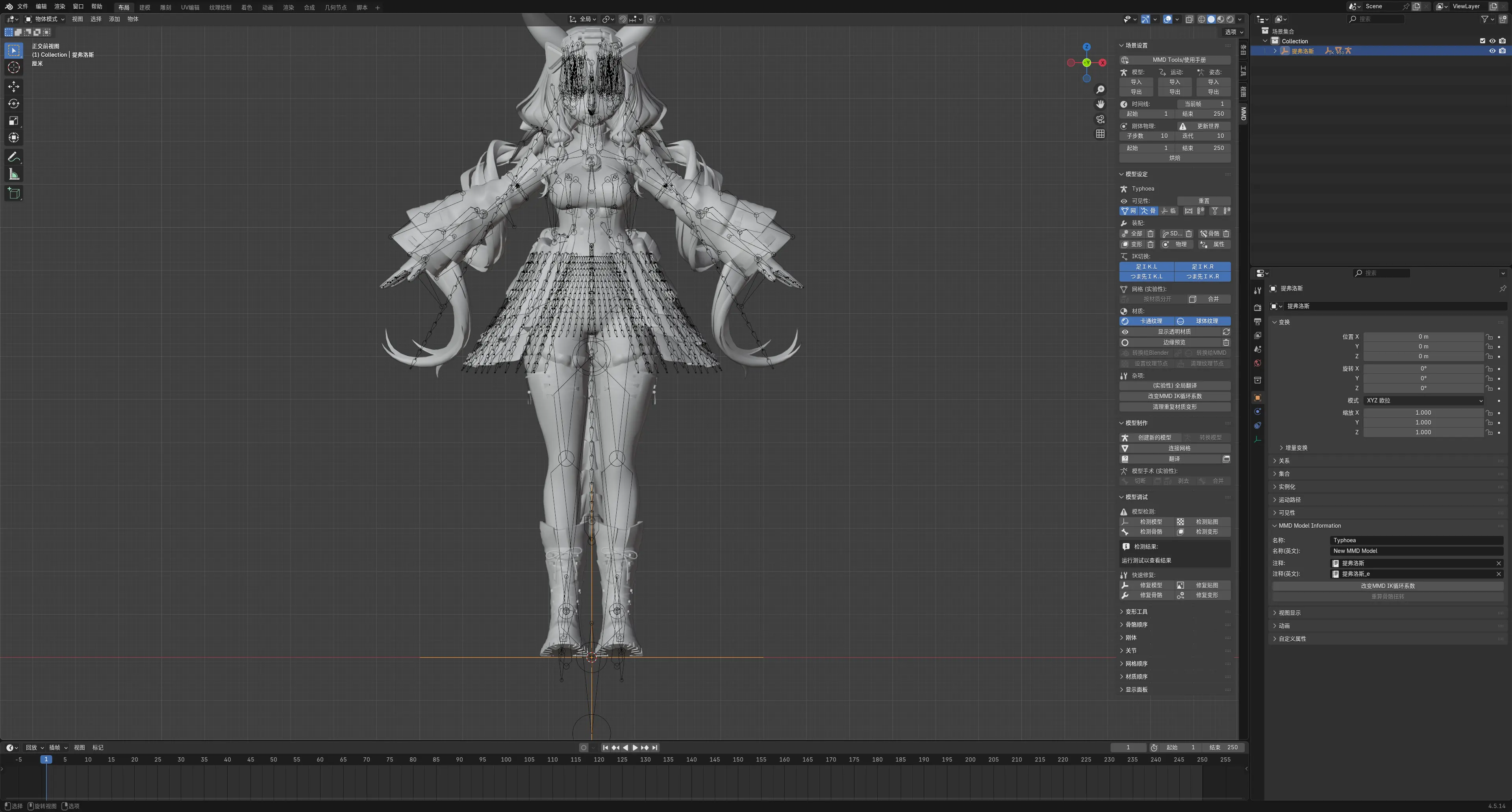Toggle lock for 位置 X field

pos(1490,337)
